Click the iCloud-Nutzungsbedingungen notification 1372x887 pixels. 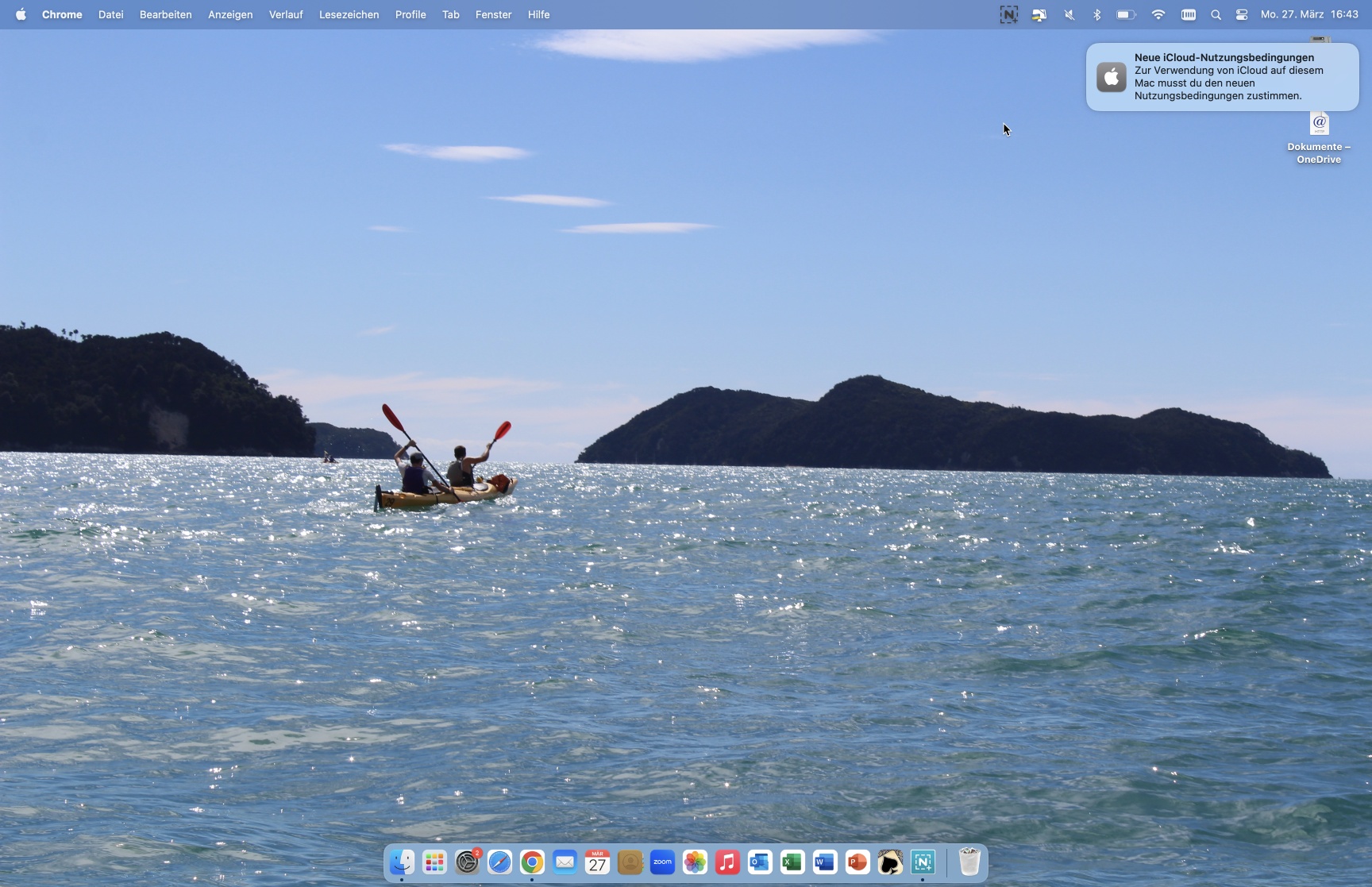pyautogui.click(x=1222, y=77)
